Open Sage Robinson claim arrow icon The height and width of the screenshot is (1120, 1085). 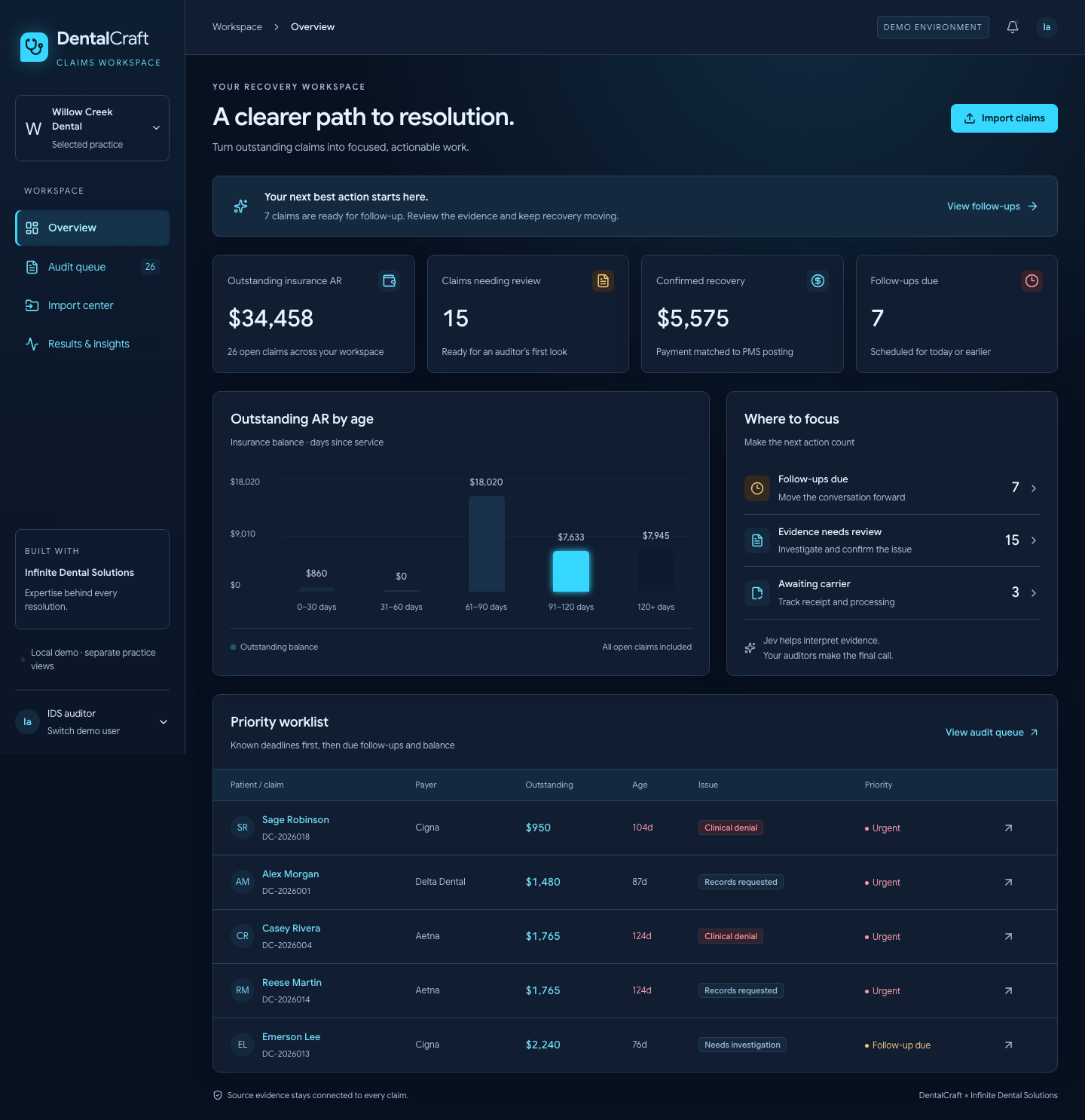tap(1009, 828)
